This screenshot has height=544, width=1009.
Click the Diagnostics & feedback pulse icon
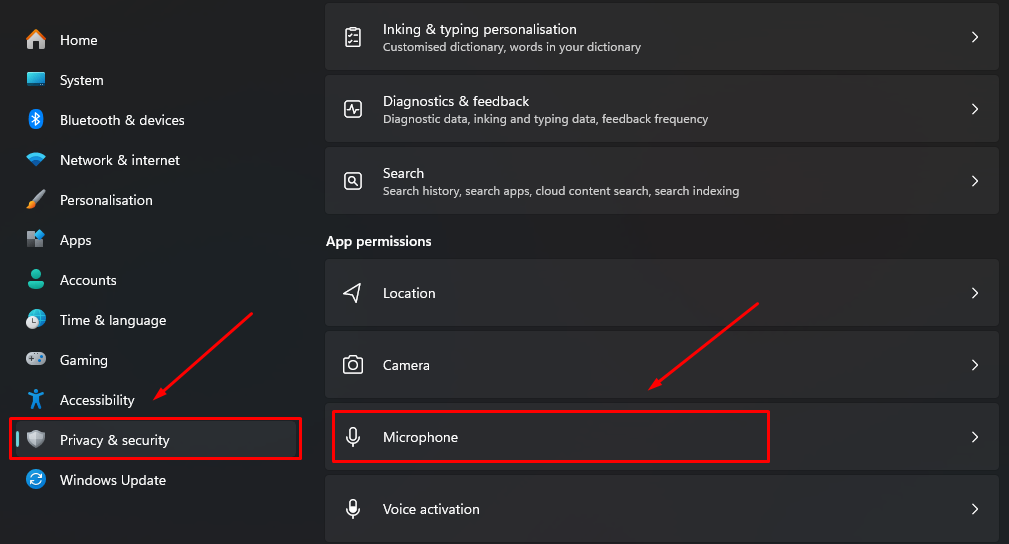tap(353, 109)
